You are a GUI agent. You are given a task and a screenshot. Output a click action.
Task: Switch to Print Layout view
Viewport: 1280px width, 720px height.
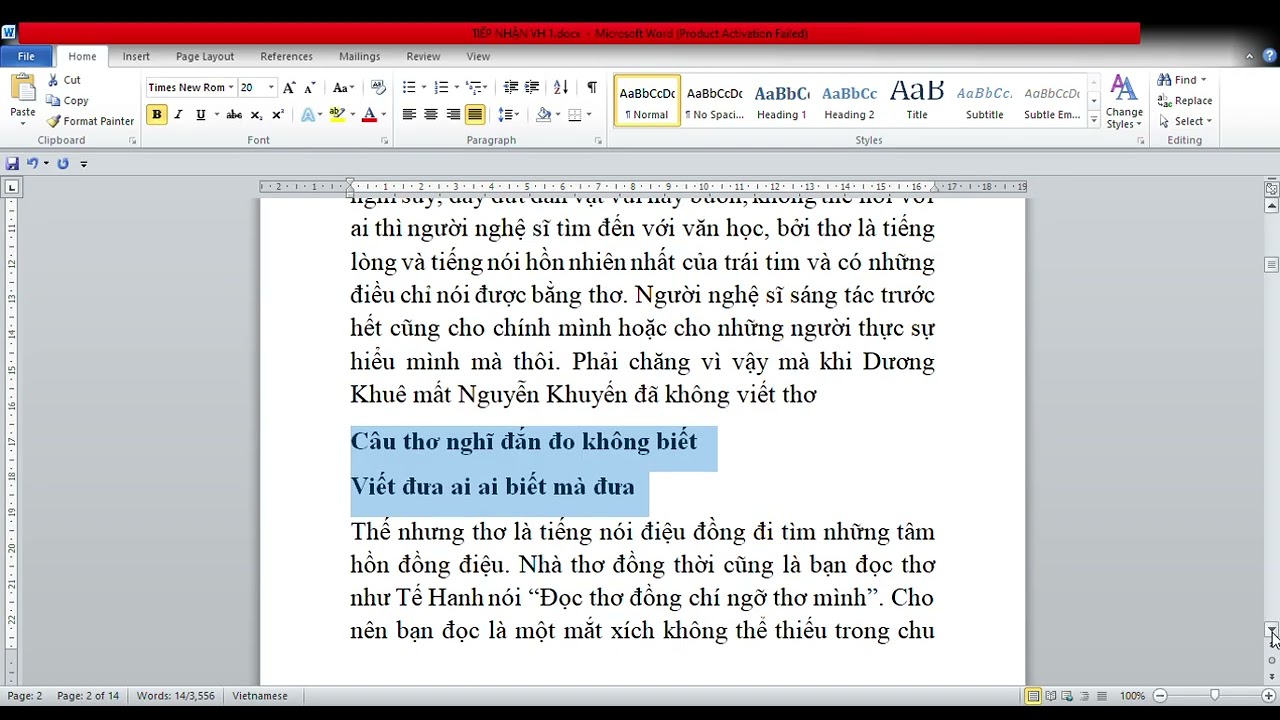(1033, 696)
